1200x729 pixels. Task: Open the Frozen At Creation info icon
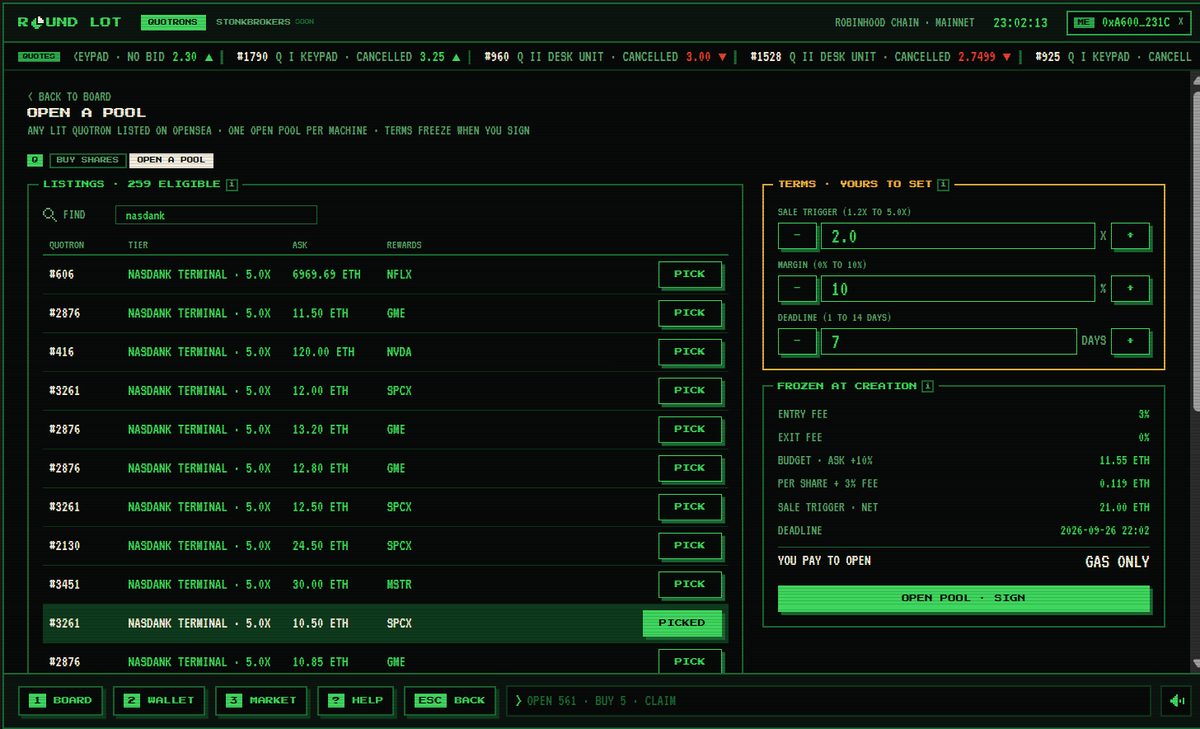[927, 386]
